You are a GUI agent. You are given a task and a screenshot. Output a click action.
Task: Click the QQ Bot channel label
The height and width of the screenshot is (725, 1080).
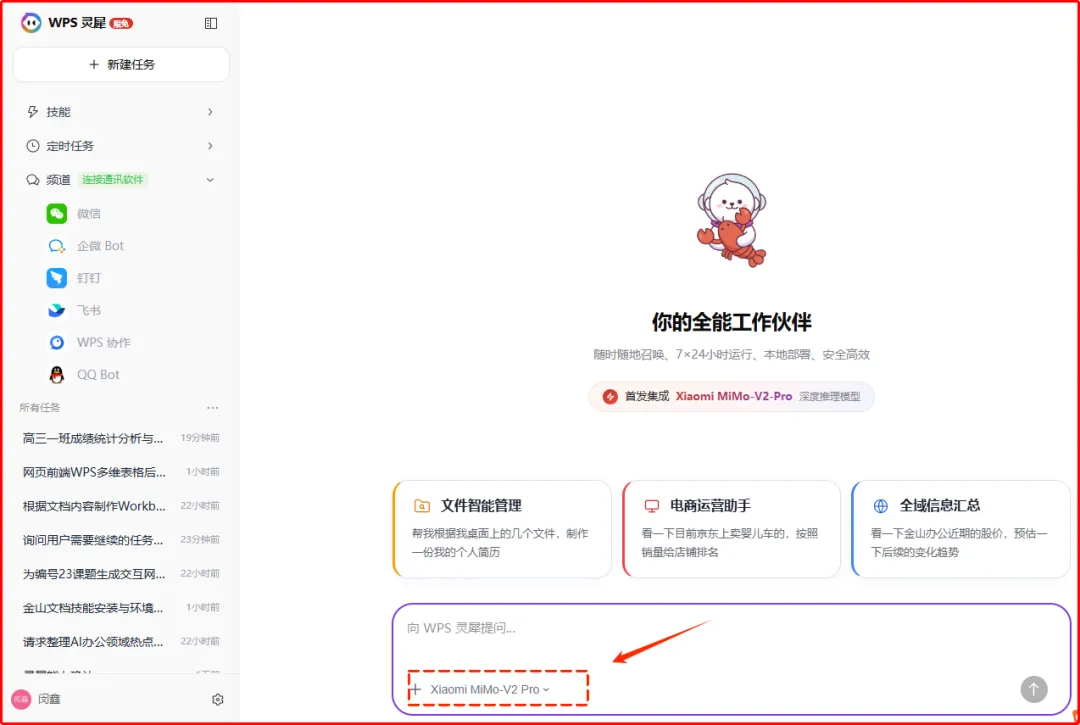98,375
